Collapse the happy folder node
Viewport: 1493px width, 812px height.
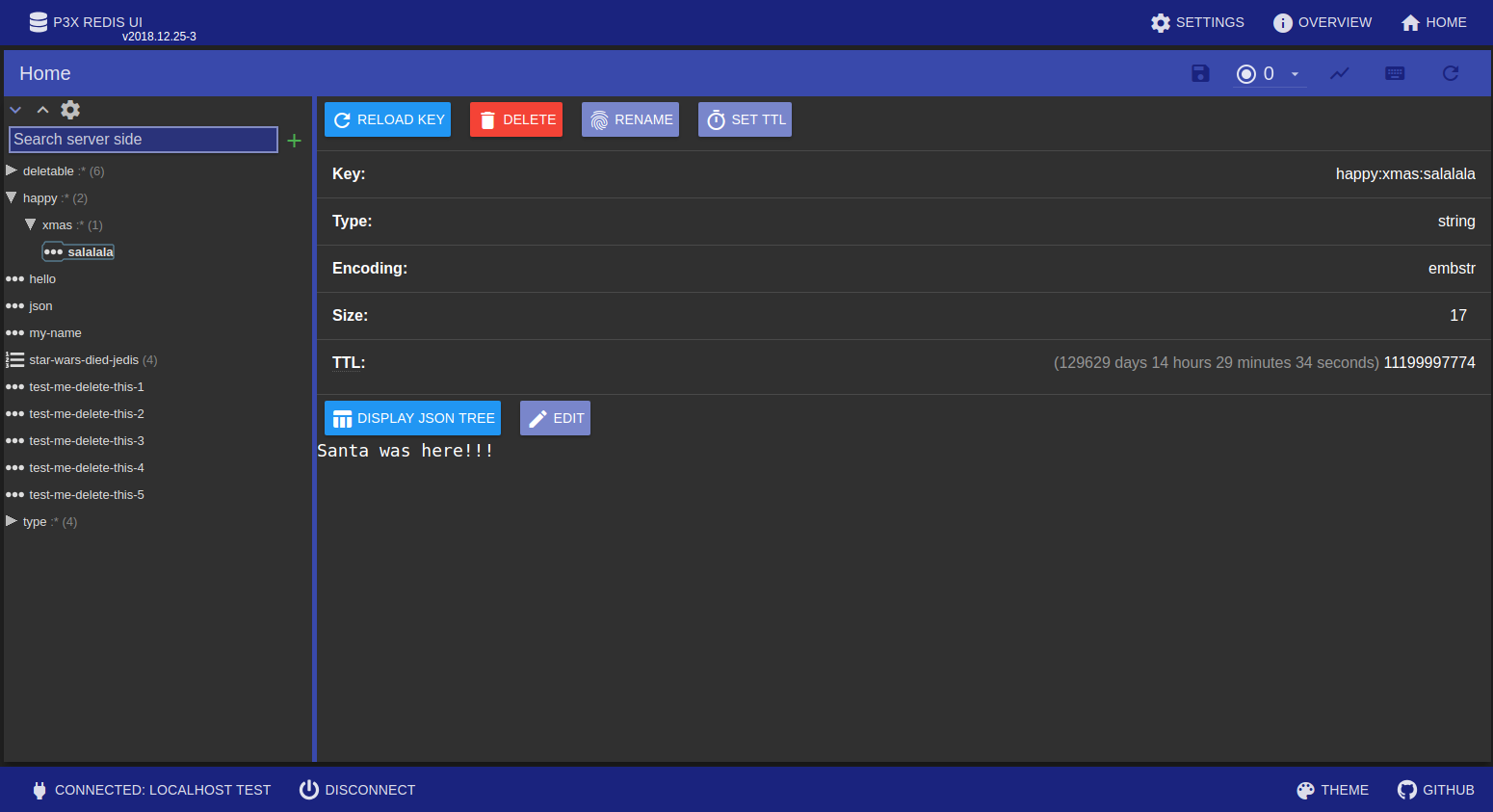[12, 197]
